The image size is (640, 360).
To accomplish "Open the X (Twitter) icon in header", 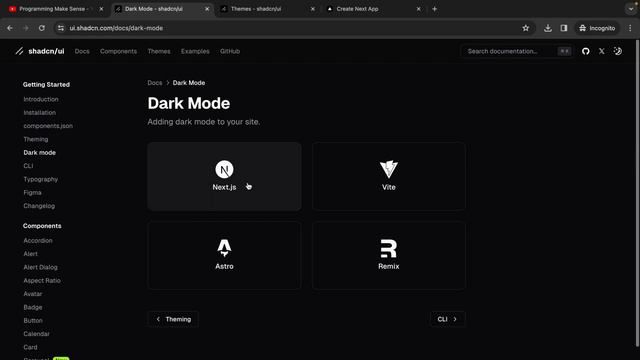I will (x=602, y=51).
